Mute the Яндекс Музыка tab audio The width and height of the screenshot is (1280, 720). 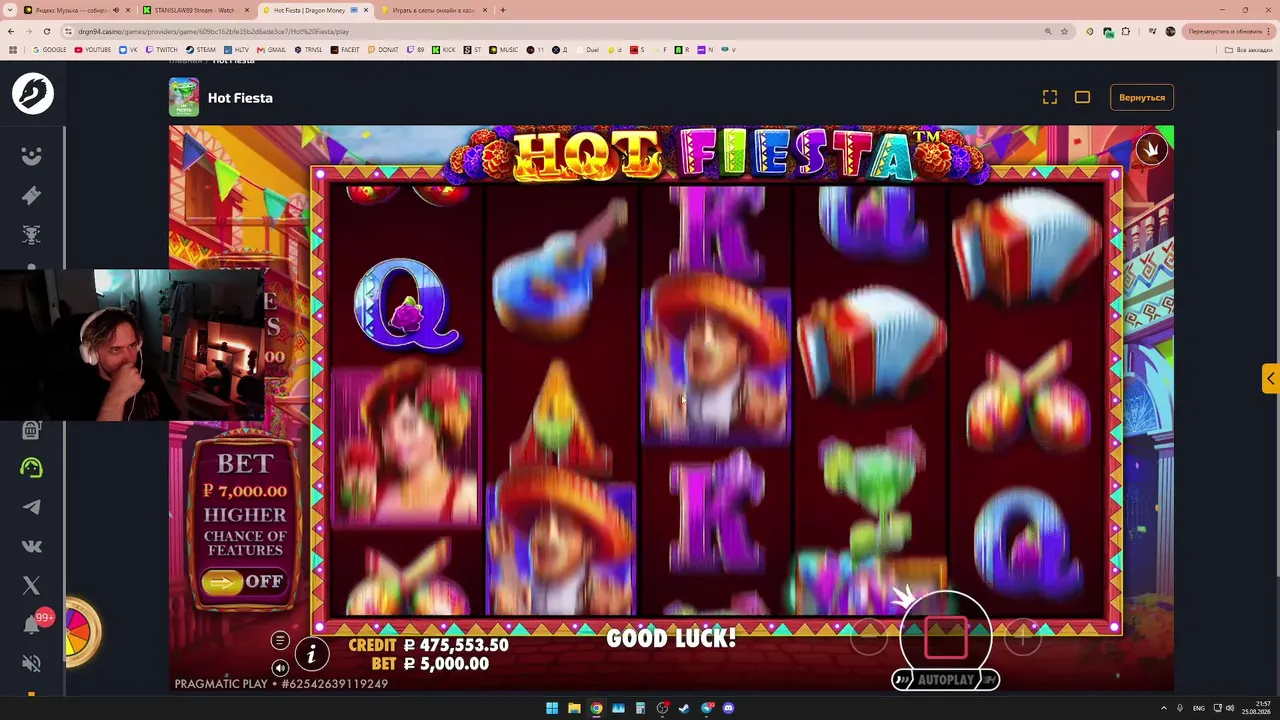[116, 10]
